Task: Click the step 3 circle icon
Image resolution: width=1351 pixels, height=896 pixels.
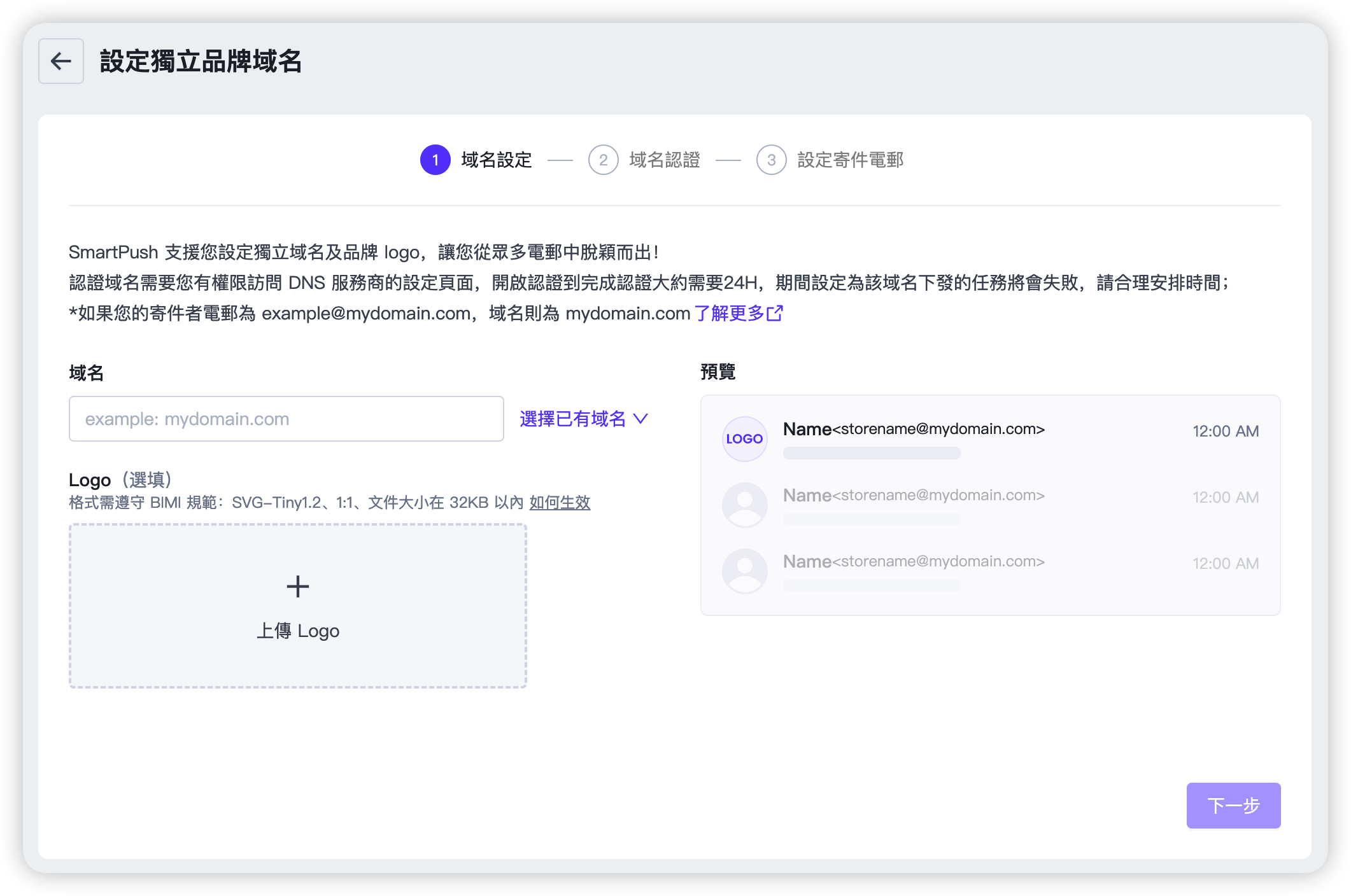Action: [x=772, y=160]
